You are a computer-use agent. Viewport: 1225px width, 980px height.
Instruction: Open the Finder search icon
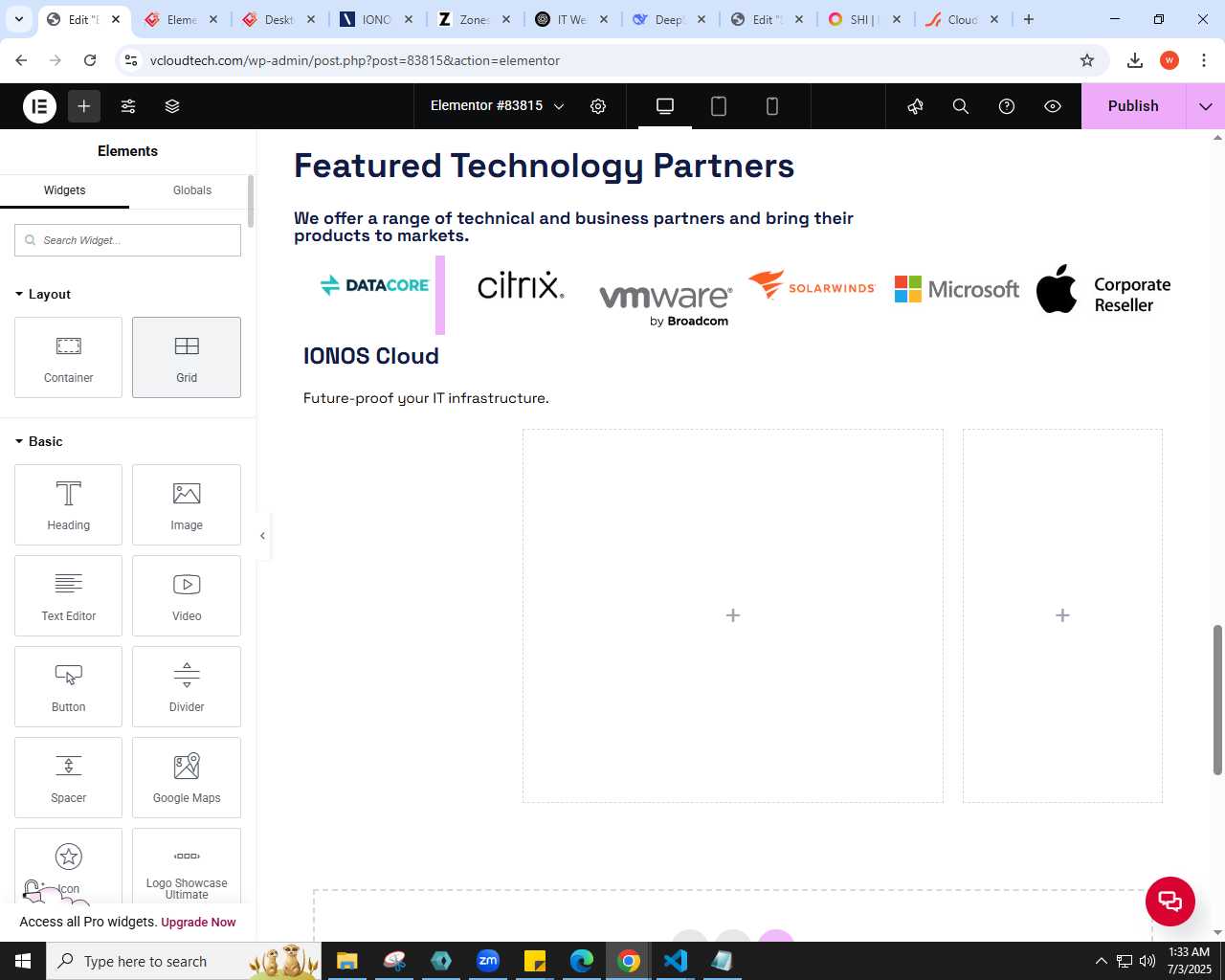(x=961, y=106)
